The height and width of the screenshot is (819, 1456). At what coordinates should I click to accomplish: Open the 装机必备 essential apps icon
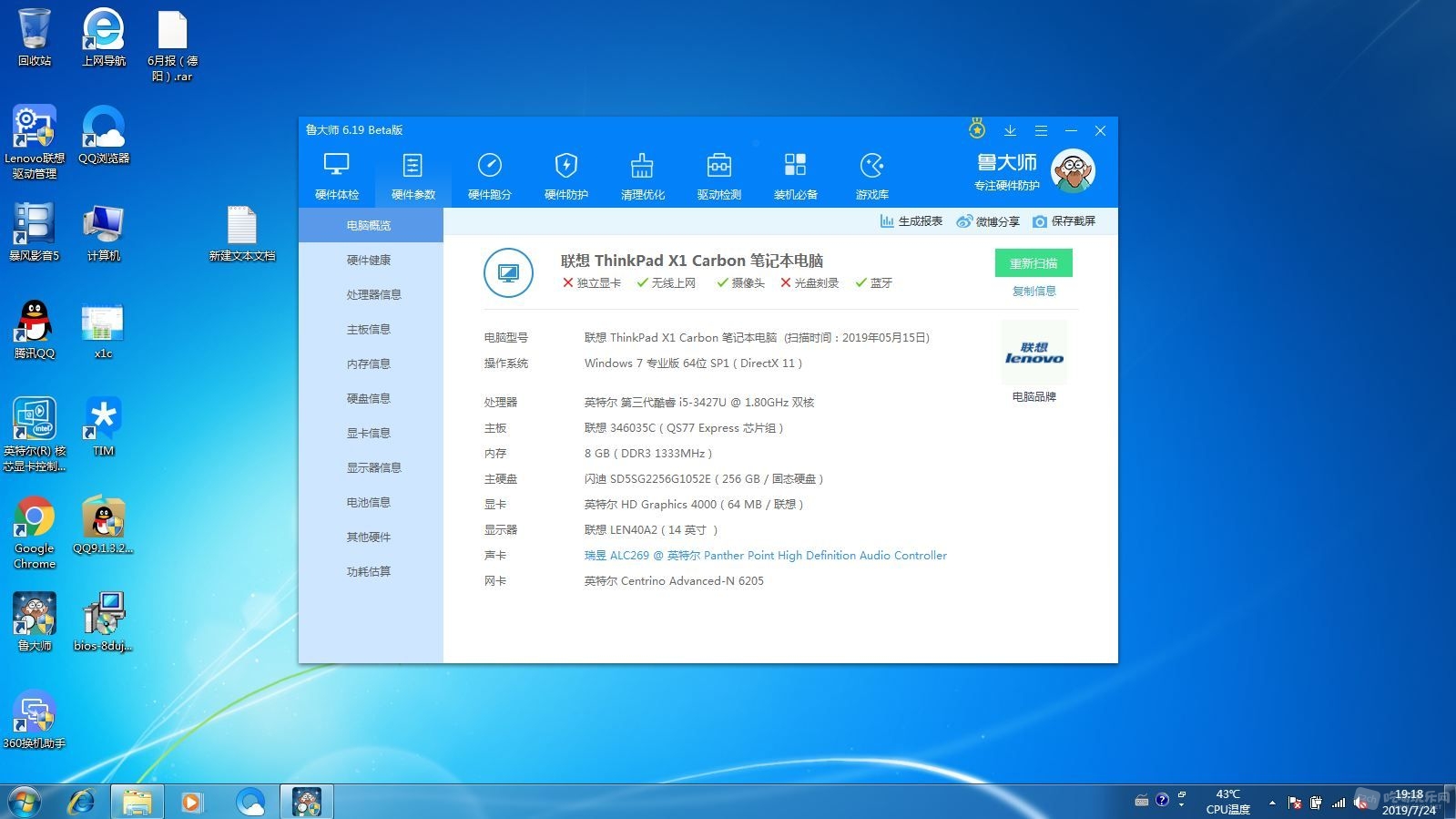(x=796, y=176)
